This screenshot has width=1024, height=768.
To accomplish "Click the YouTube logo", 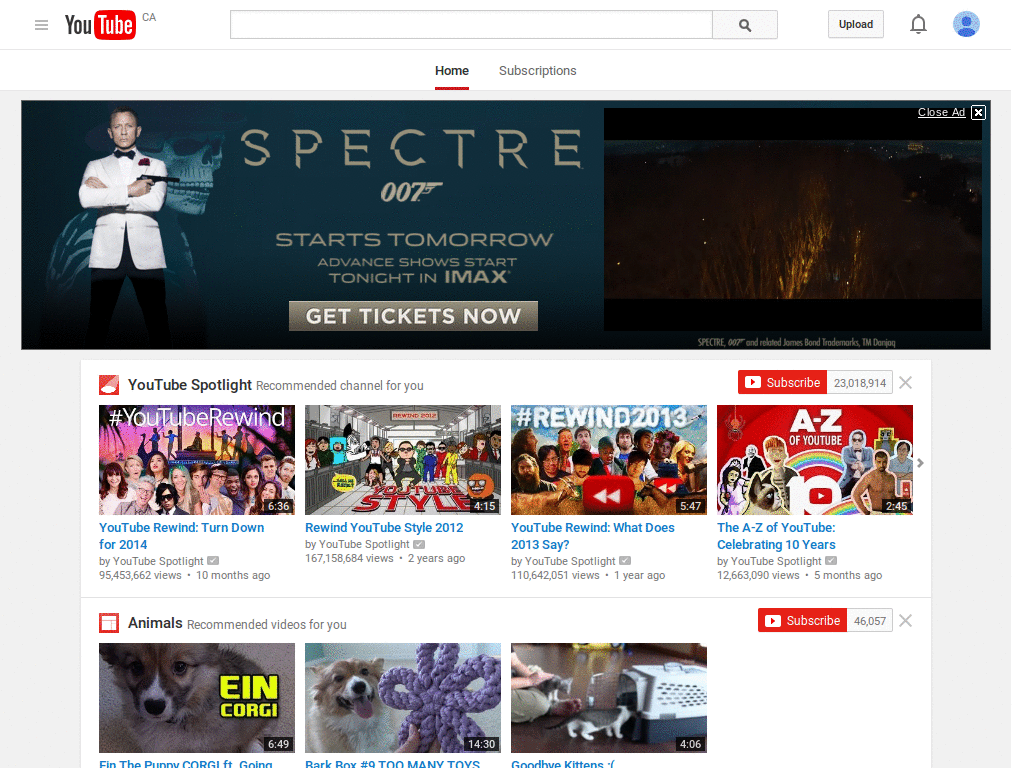I will tap(100, 25).
